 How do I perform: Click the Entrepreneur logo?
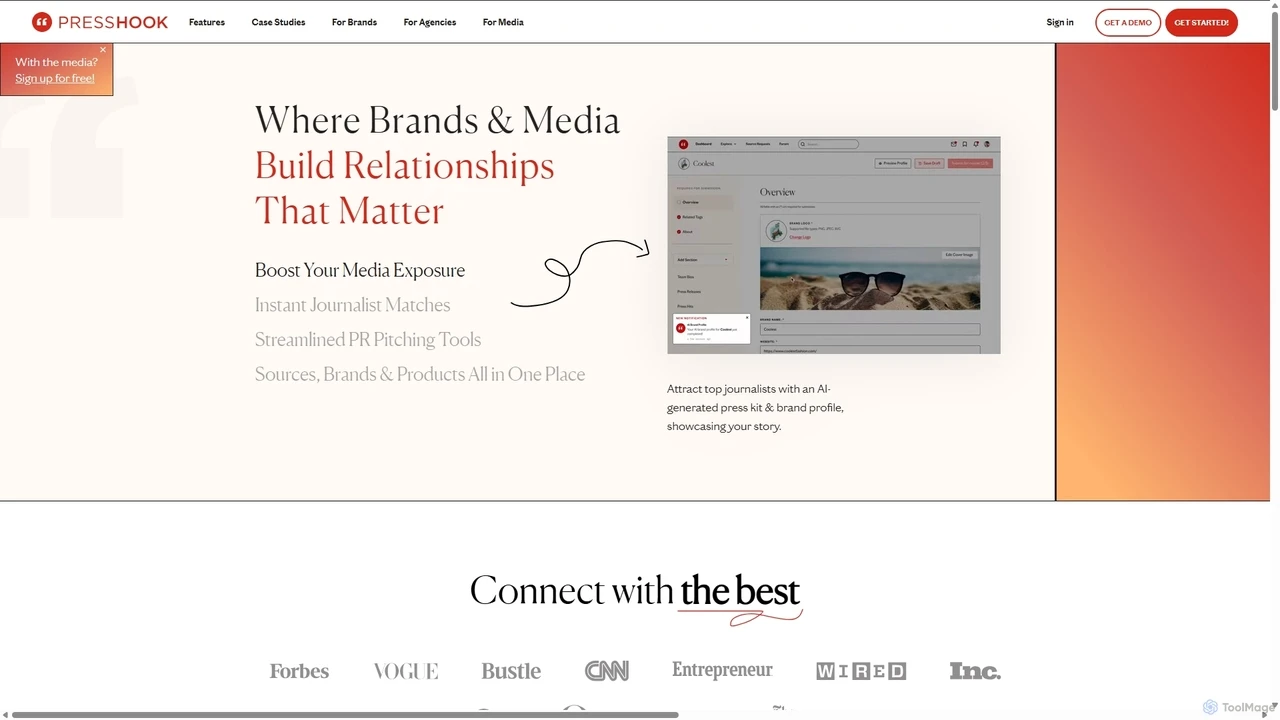coord(722,670)
